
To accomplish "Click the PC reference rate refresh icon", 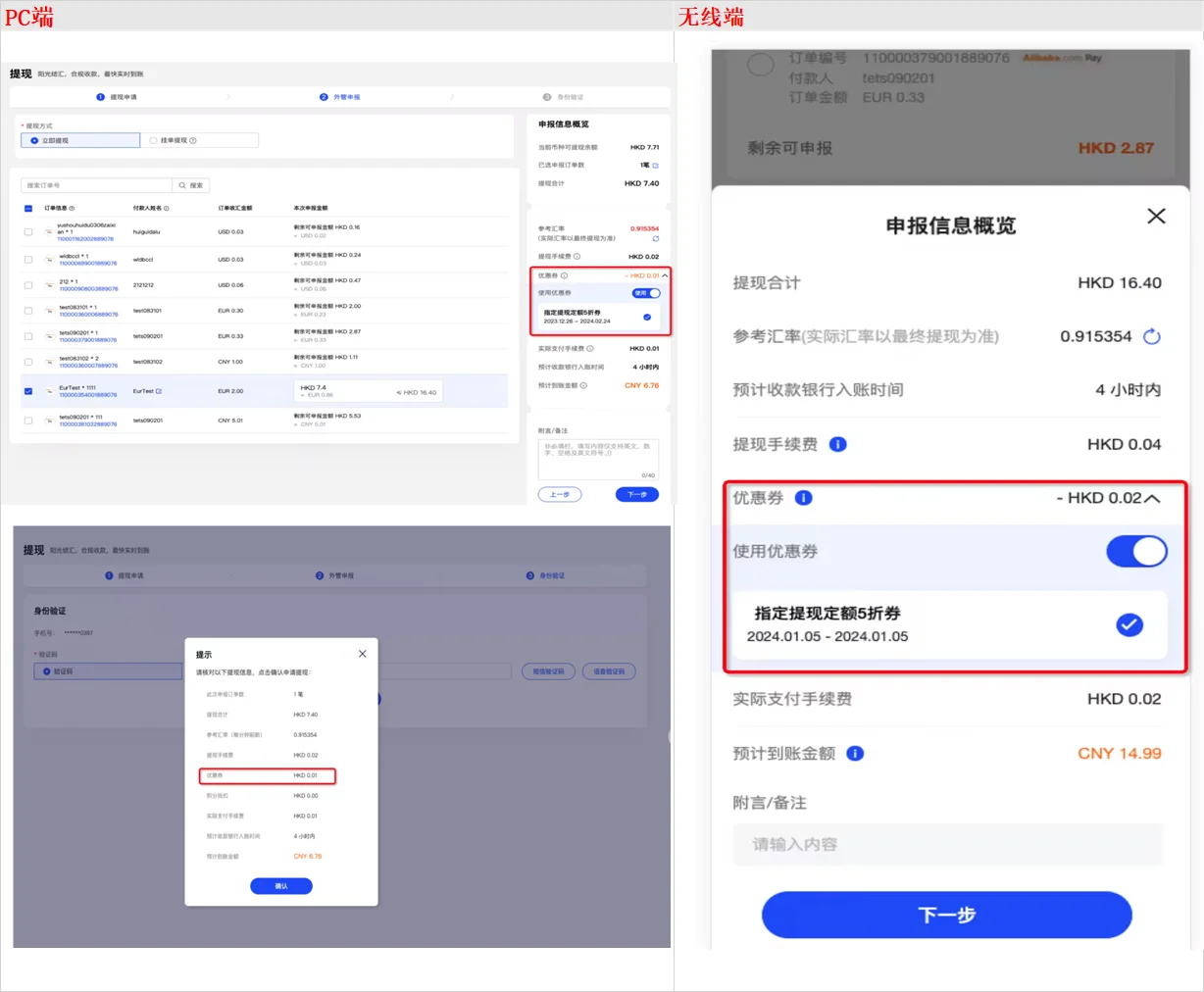I will pos(656,238).
